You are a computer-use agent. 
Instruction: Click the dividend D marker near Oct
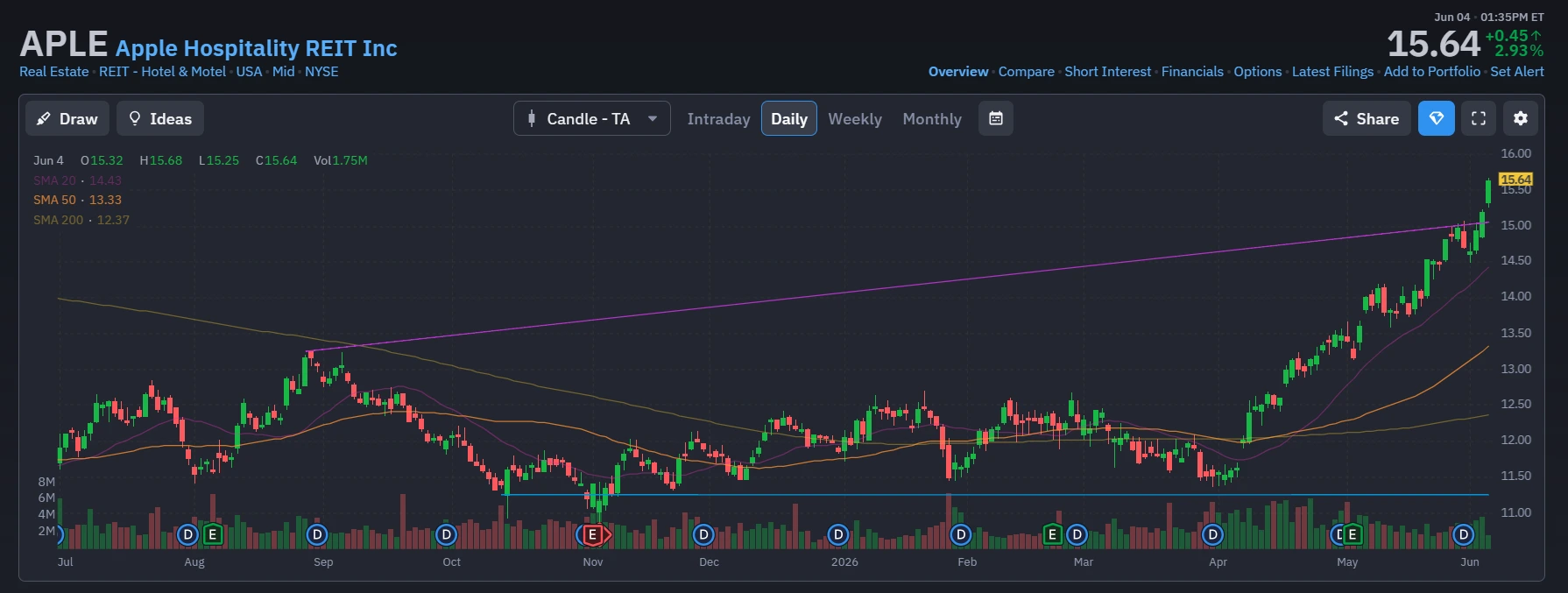tap(447, 534)
